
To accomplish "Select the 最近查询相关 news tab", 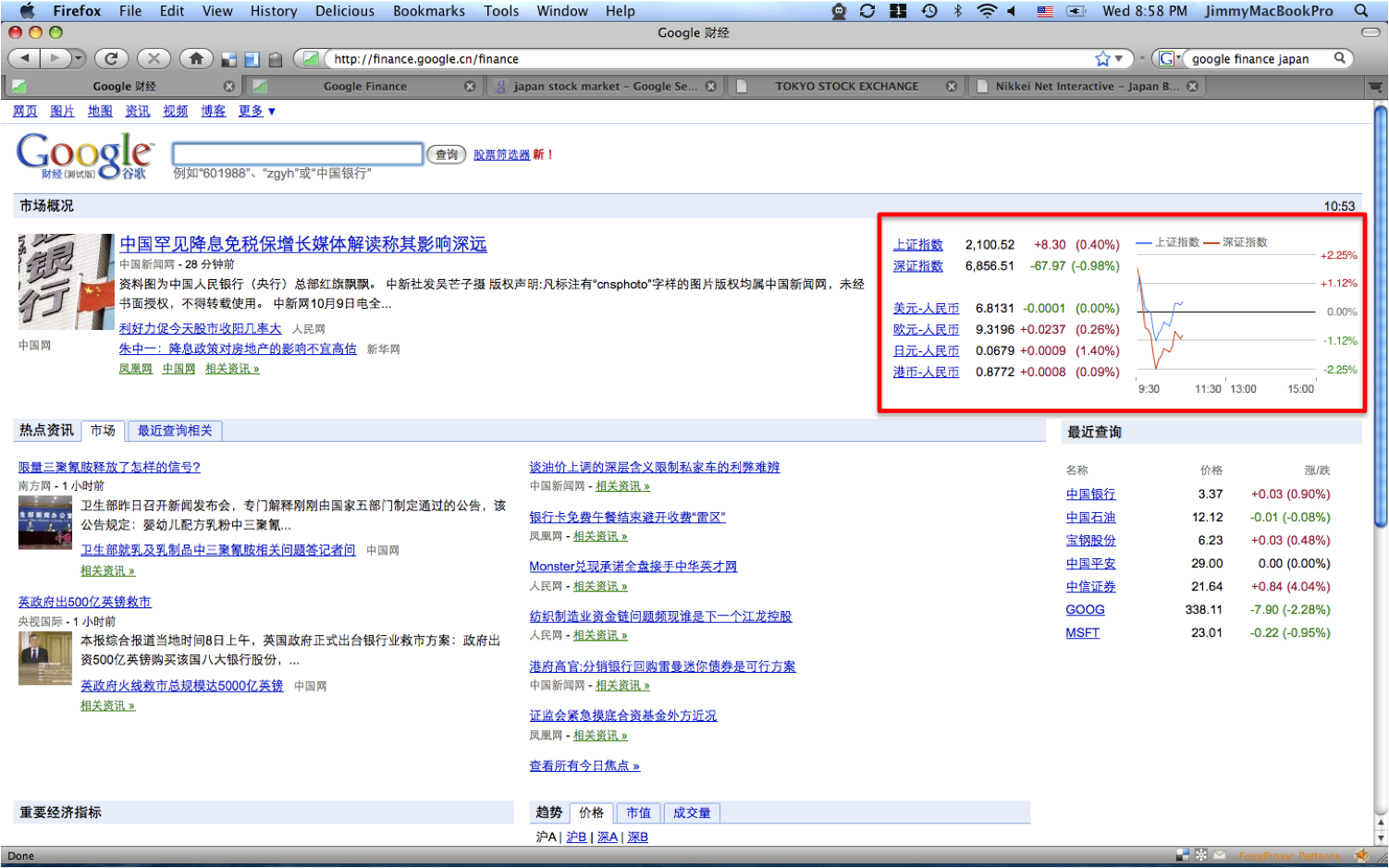I will pos(175,431).
